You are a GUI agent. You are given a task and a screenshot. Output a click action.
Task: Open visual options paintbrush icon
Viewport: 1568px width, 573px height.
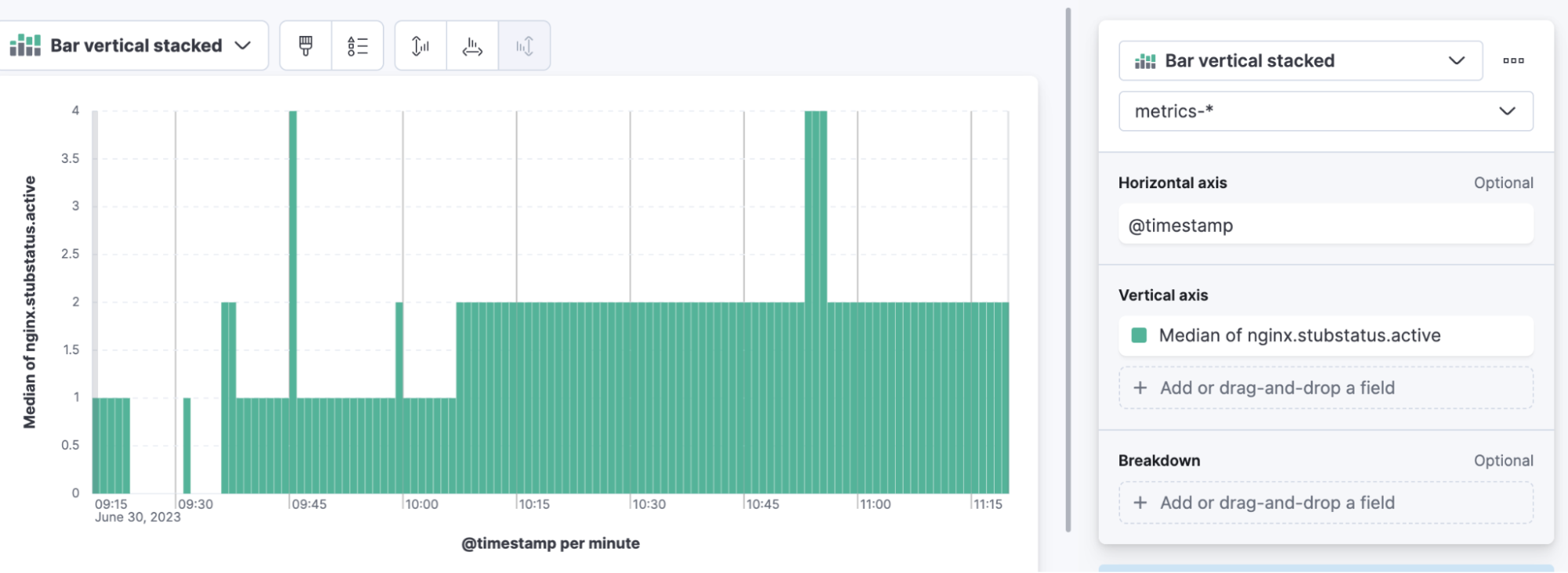click(x=306, y=45)
